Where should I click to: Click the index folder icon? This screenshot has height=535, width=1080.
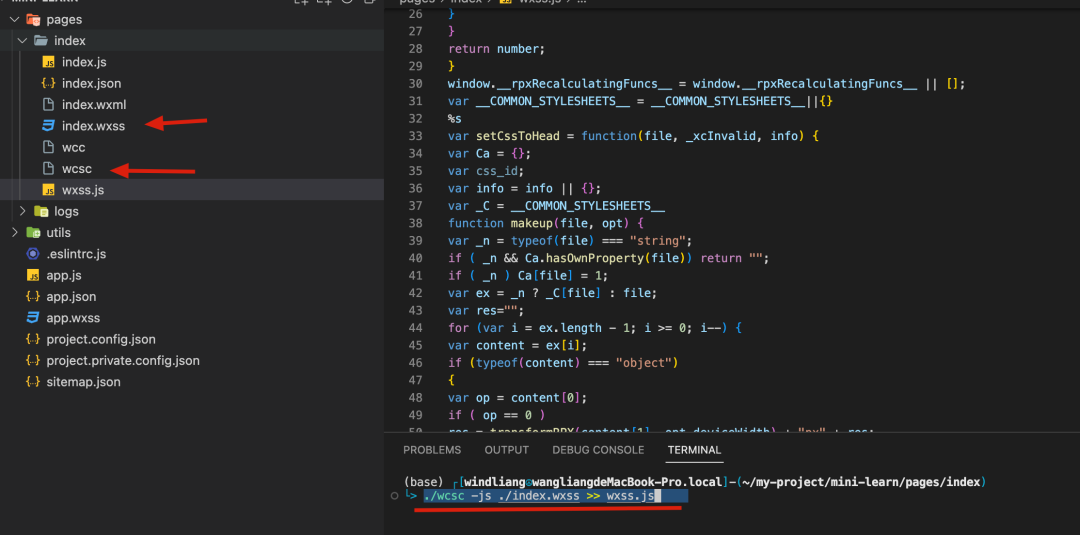pyautogui.click(x=41, y=41)
